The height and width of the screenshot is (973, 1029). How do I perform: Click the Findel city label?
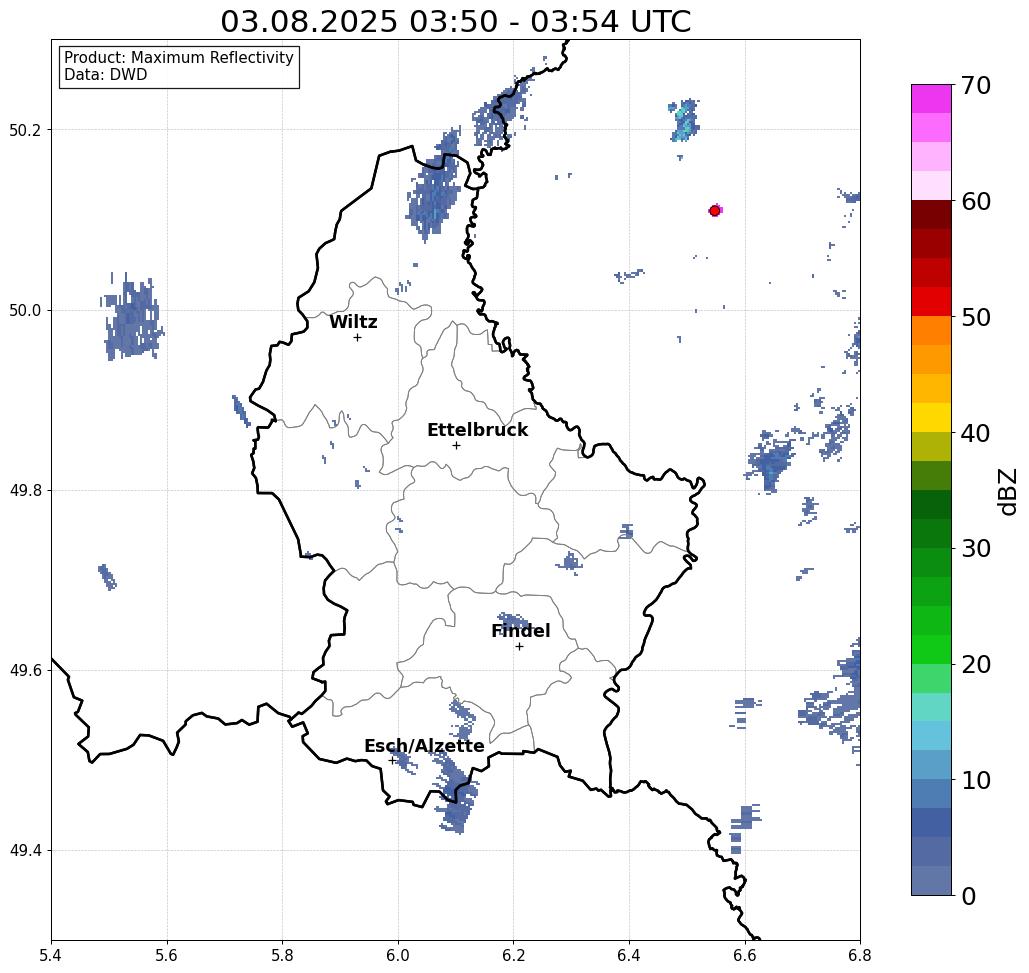[x=520, y=631]
